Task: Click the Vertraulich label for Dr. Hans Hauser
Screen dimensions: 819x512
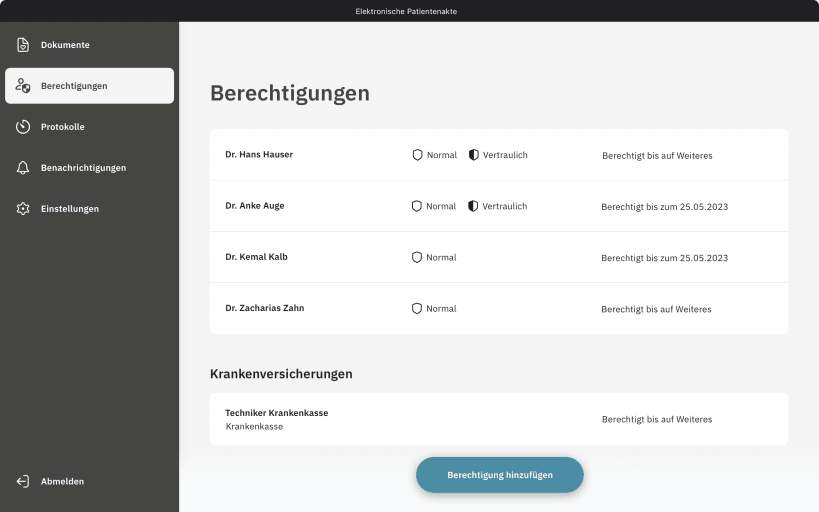Action: pyautogui.click(x=505, y=155)
